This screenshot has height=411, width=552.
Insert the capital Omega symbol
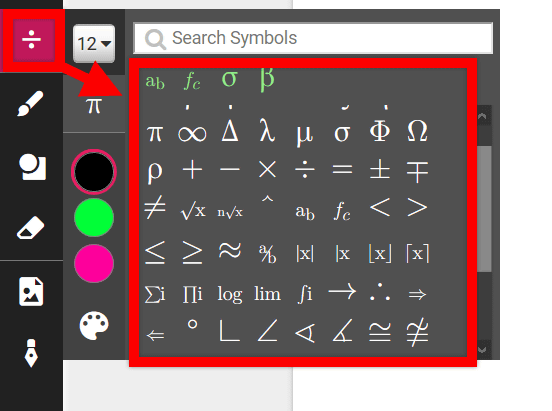417,131
